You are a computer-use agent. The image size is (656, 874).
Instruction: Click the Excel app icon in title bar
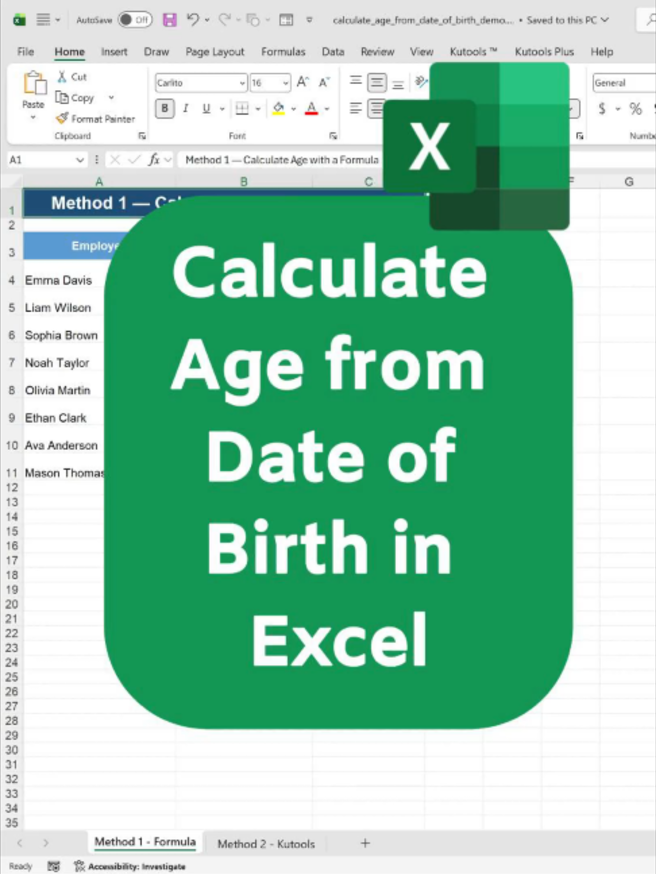point(20,20)
